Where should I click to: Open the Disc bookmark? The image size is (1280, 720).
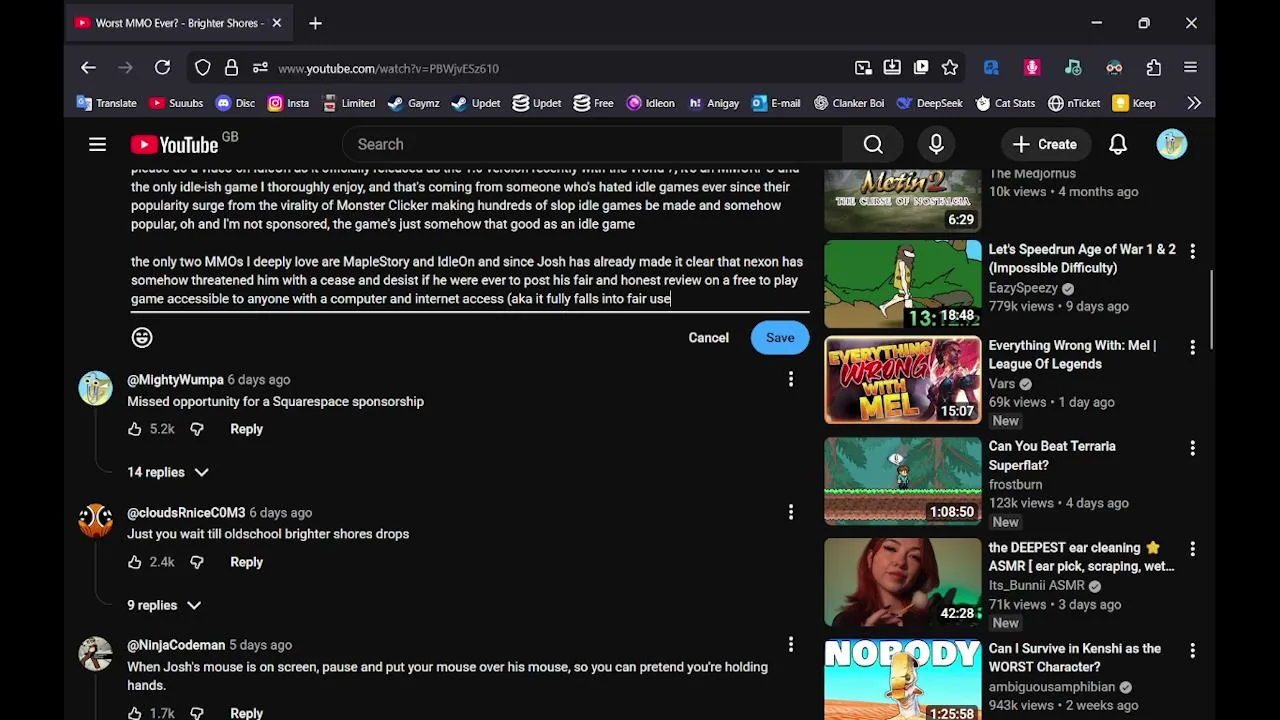(x=235, y=103)
